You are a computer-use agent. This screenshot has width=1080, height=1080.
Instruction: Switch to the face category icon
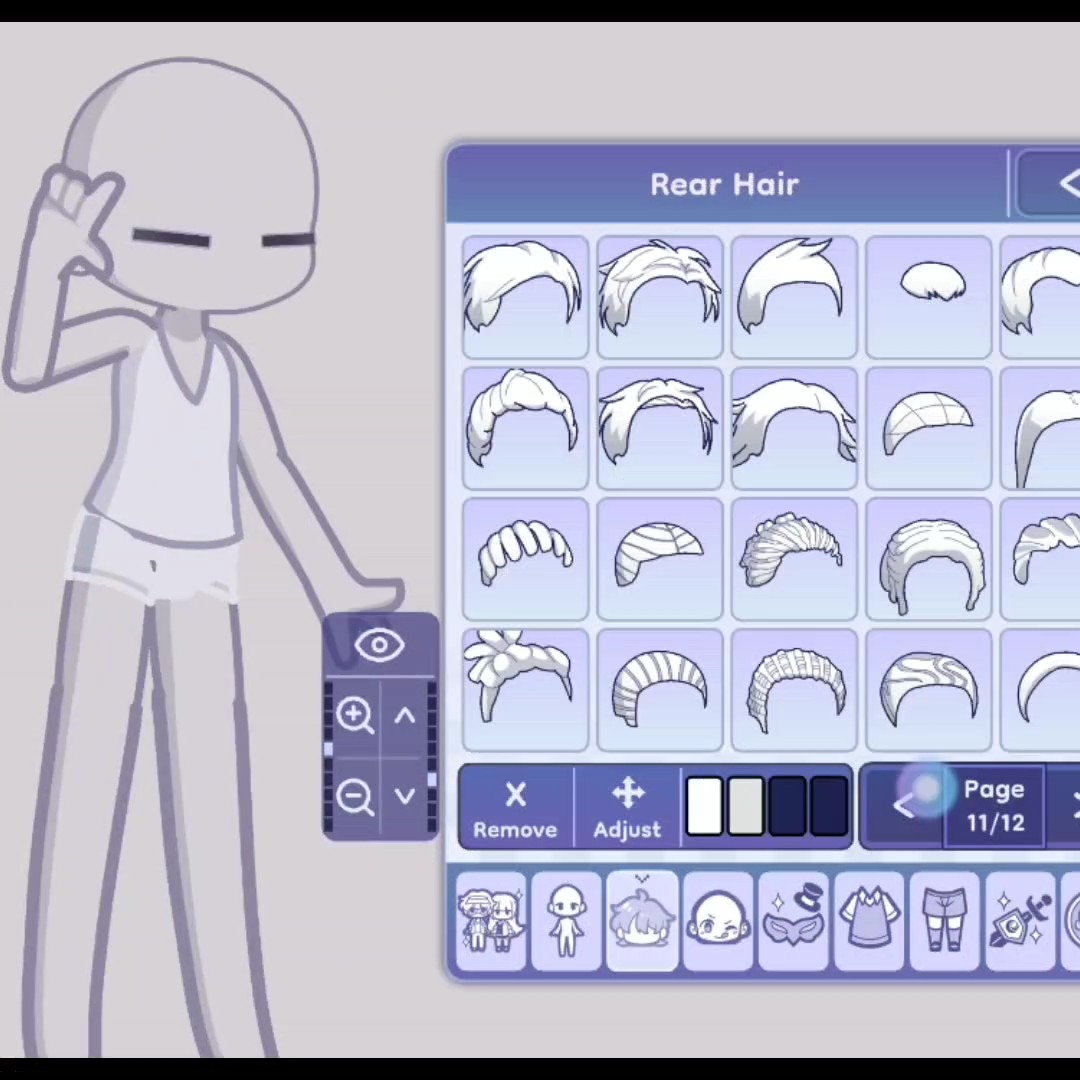click(718, 921)
